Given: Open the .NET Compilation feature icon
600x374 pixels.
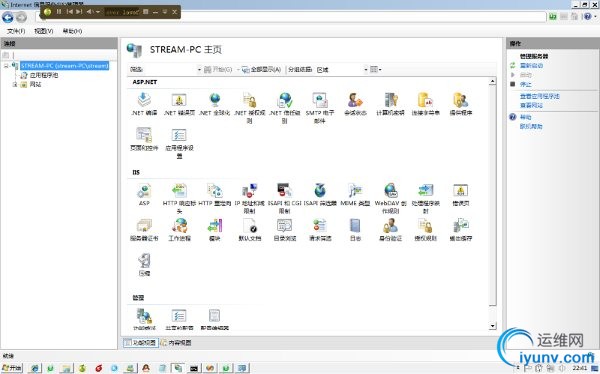Looking at the screenshot, I should (144, 100).
